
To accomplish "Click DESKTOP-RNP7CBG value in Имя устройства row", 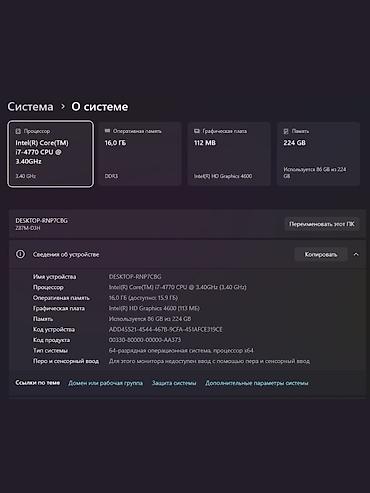I will coord(135,277).
